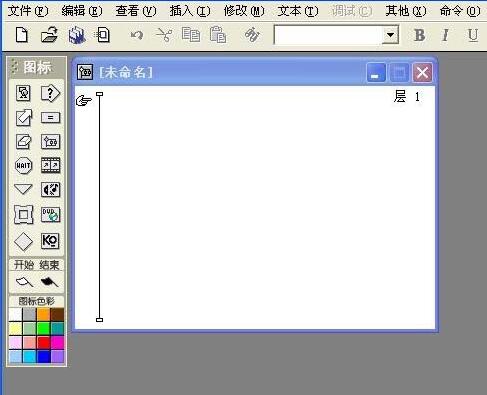Open the 文件(F) menu

click(28, 11)
